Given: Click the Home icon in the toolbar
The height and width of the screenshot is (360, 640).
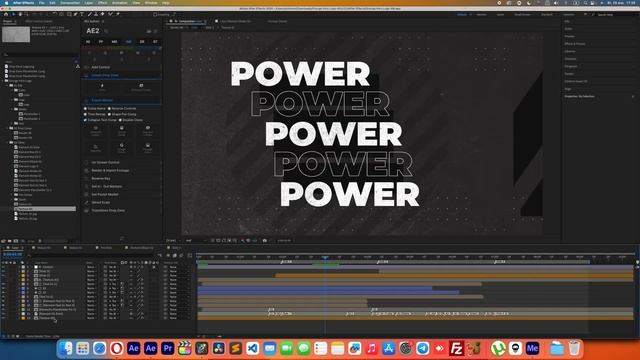Looking at the screenshot, I should click(x=6, y=14).
